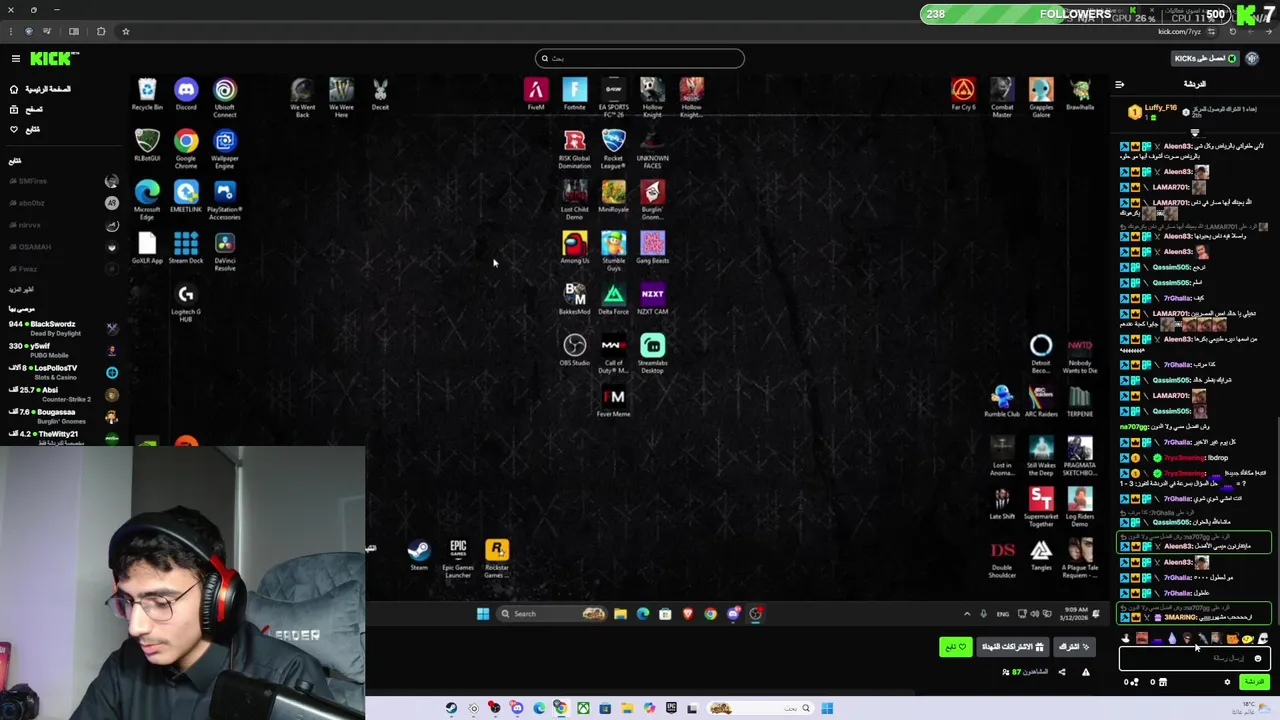
Task: Open RLBotGUI desktop icon
Action: point(147,146)
